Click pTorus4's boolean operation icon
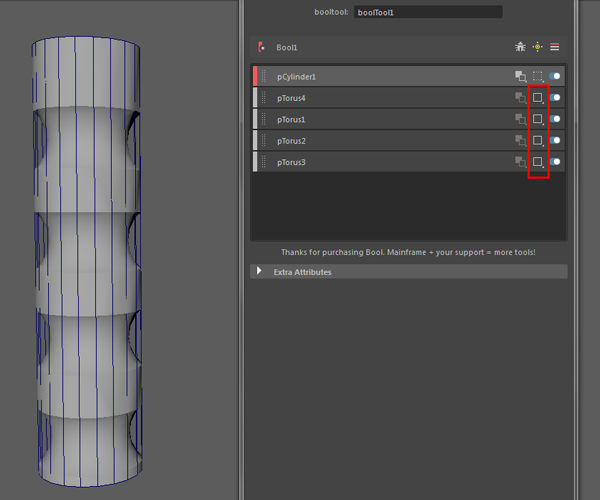Viewport: 600px width, 500px height. (x=520, y=98)
